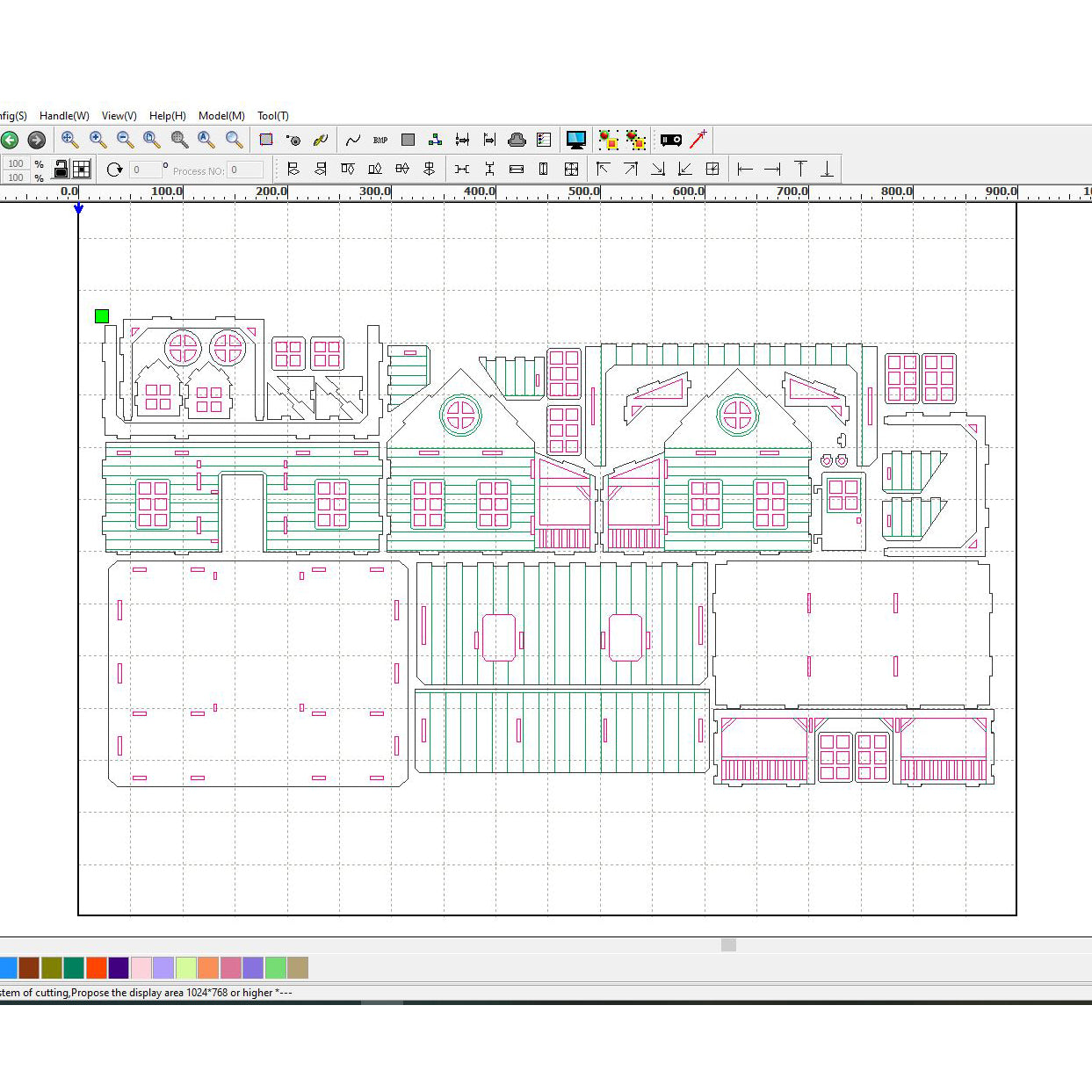Open the Model(M) menu
Screen dimensions: 1092x1092
click(x=221, y=116)
